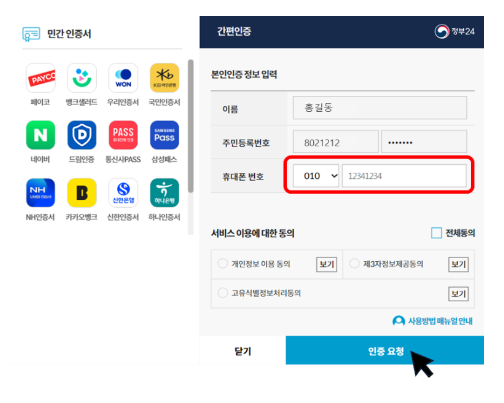Click the NH인증서 label text
This screenshot has height=403, width=504.
pos(40,217)
